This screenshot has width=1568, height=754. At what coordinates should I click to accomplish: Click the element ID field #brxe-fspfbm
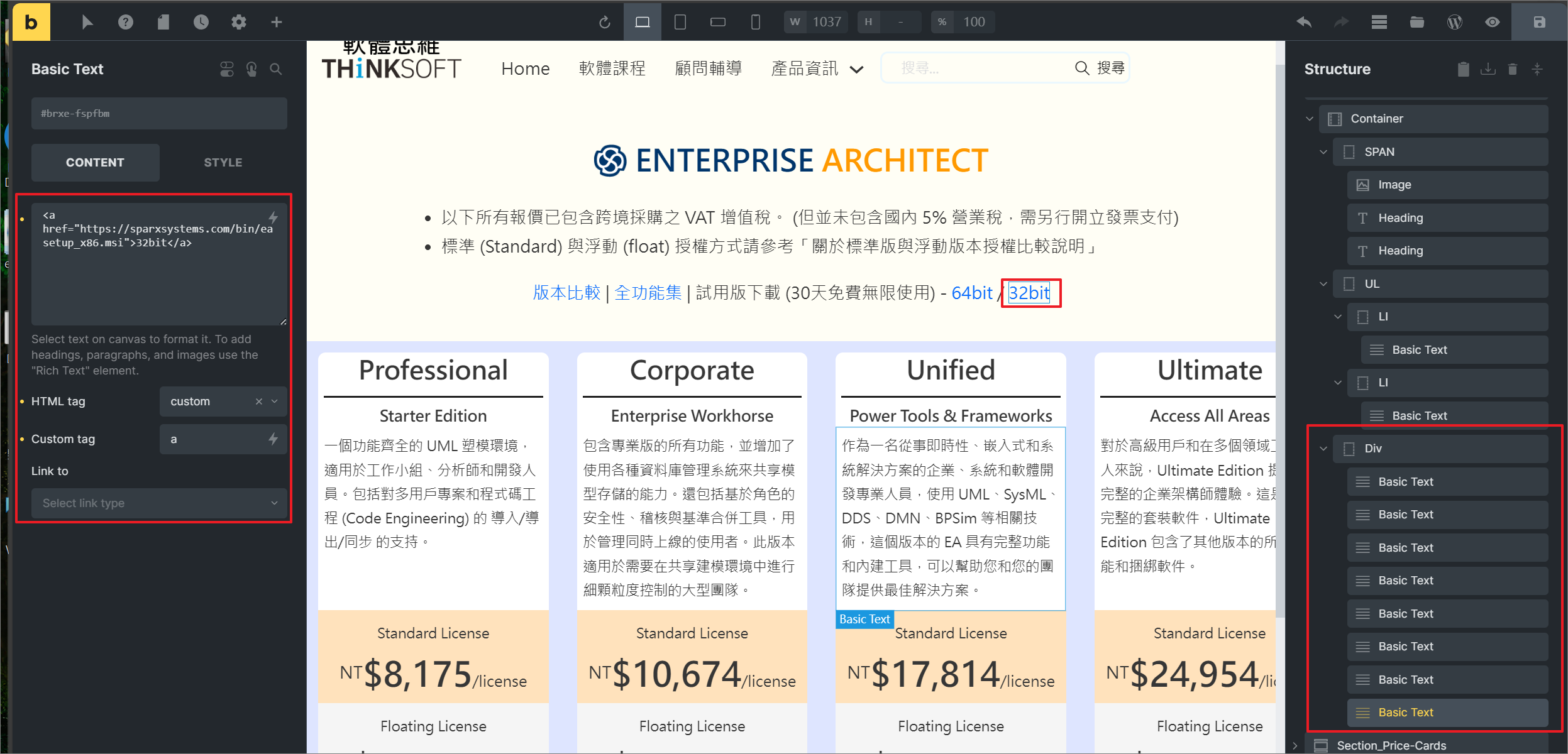point(159,114)
